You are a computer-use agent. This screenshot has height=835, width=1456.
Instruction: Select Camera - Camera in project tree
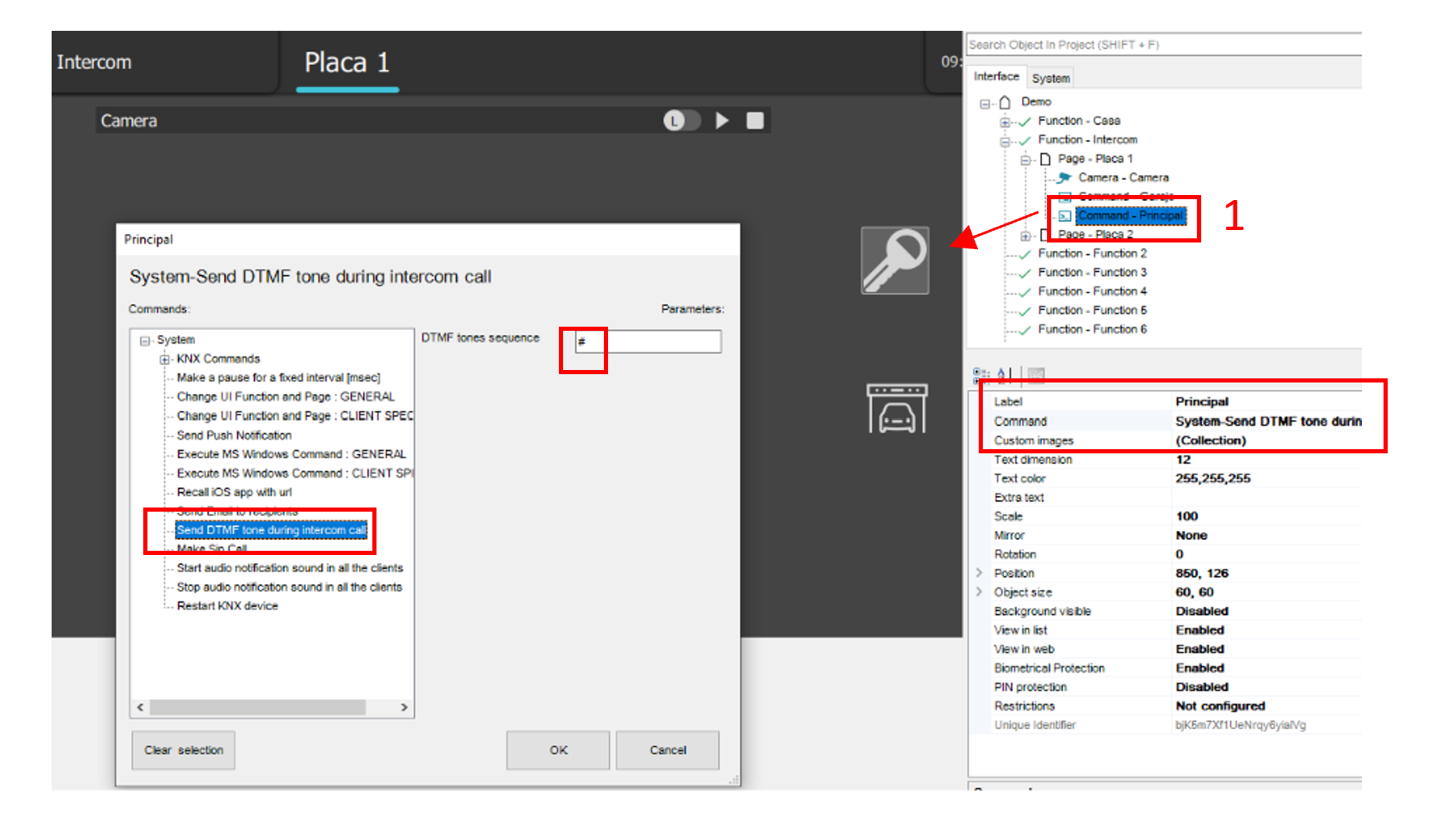point(1122,177)
